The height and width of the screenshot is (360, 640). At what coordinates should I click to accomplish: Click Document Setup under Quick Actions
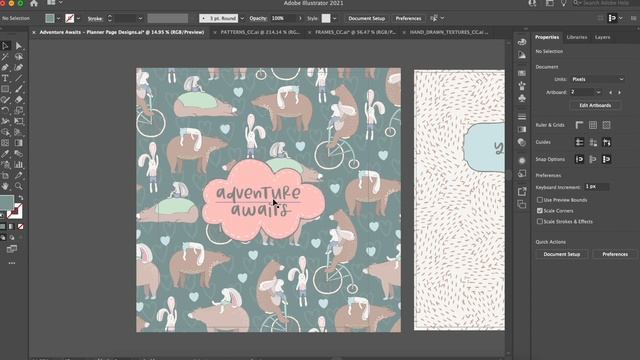pos(562,254)
